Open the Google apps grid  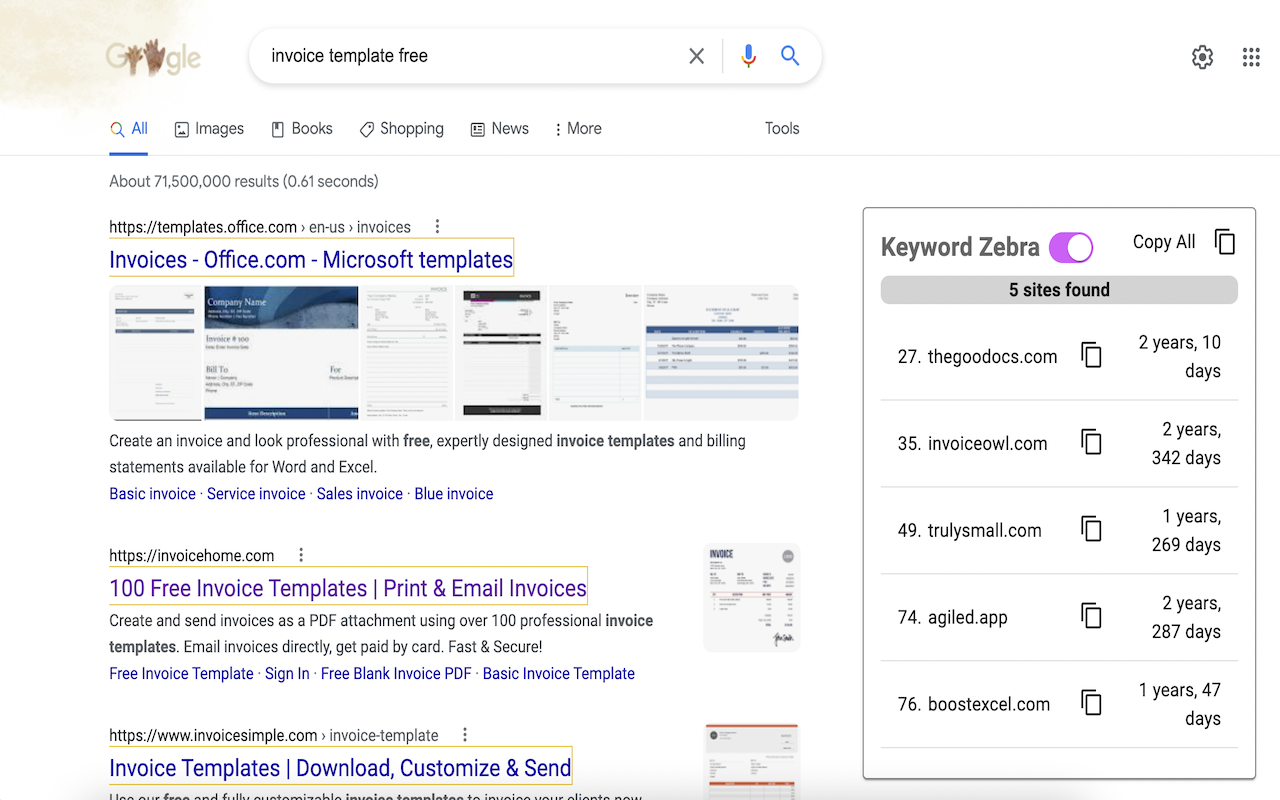point(1251,57)
